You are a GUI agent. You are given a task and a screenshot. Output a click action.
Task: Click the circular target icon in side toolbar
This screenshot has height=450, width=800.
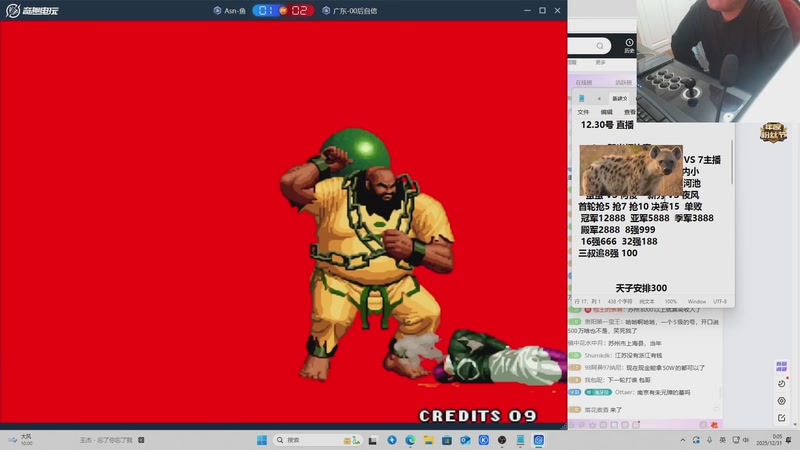point(782,401)
